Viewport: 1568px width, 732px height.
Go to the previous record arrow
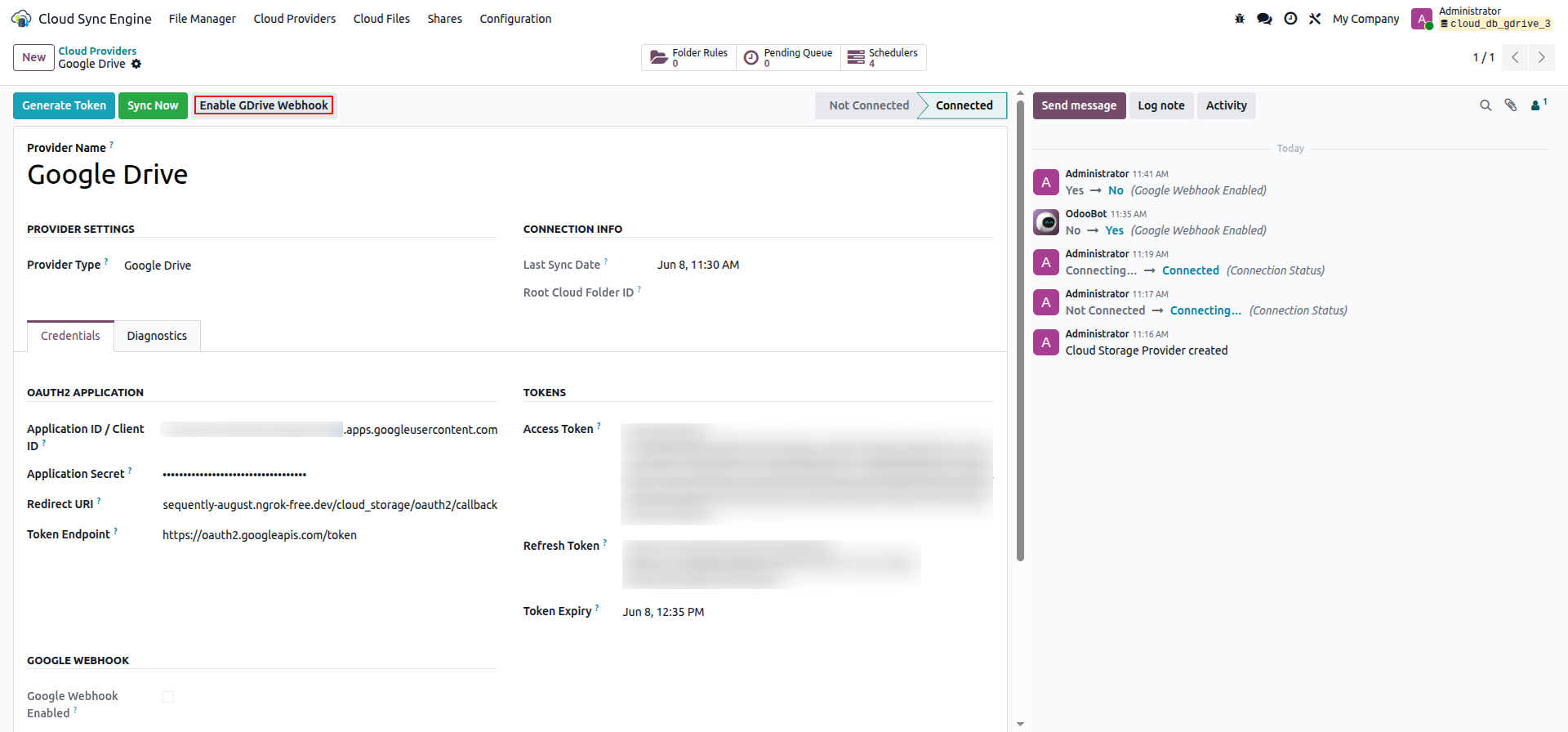[x=1515, y=57]
